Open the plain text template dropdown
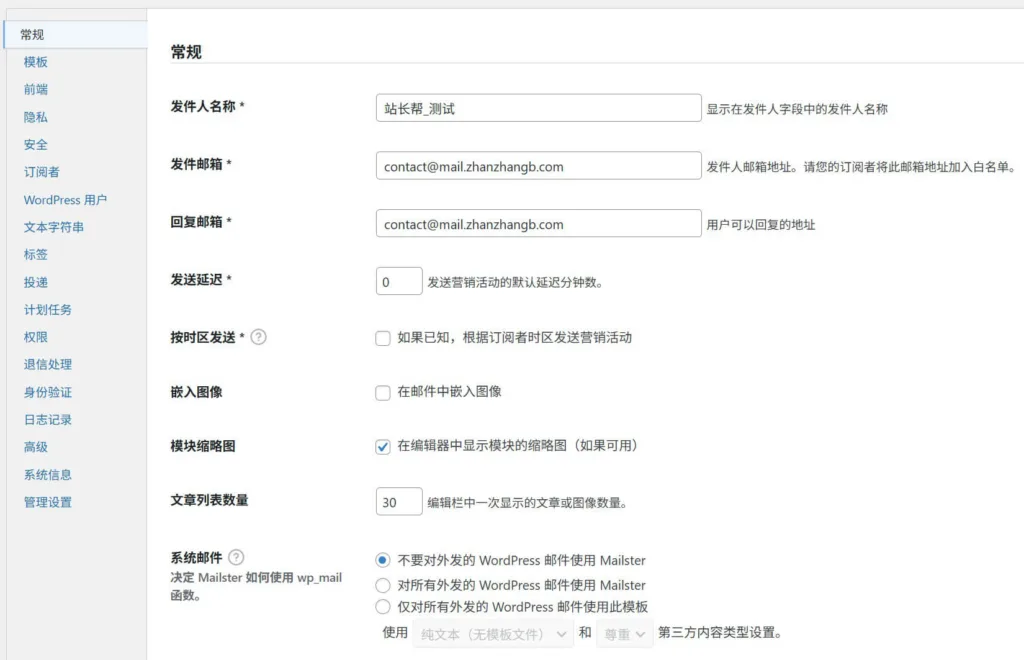 [x=491, y=633]
